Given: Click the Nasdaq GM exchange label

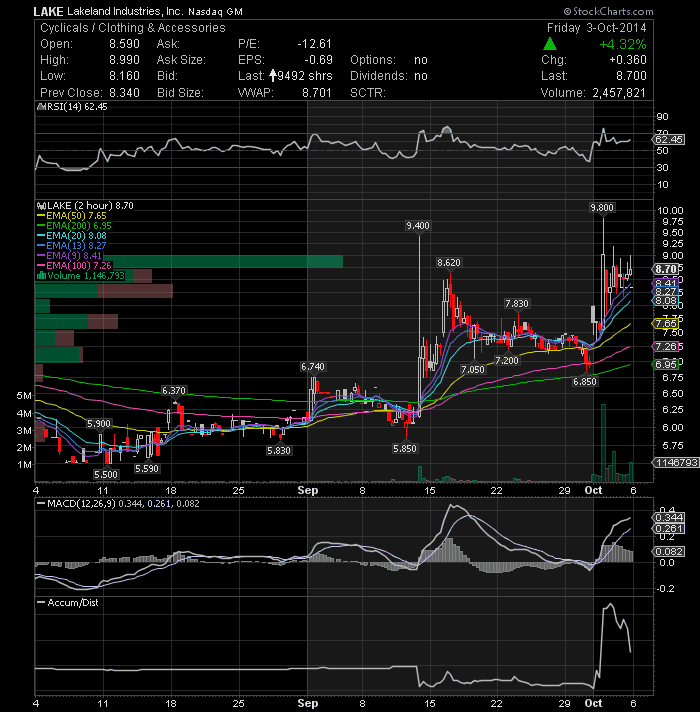Looking at the screenshot, I should click(x=215, y=12).
